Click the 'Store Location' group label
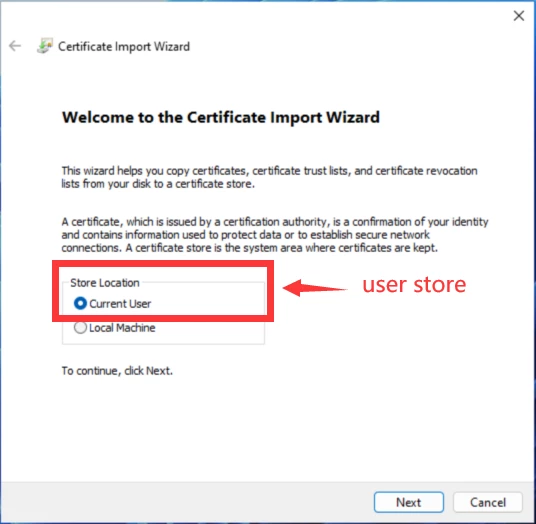Image resolution: width=536 pixels, height=524 pixels. tap(105, 283)
